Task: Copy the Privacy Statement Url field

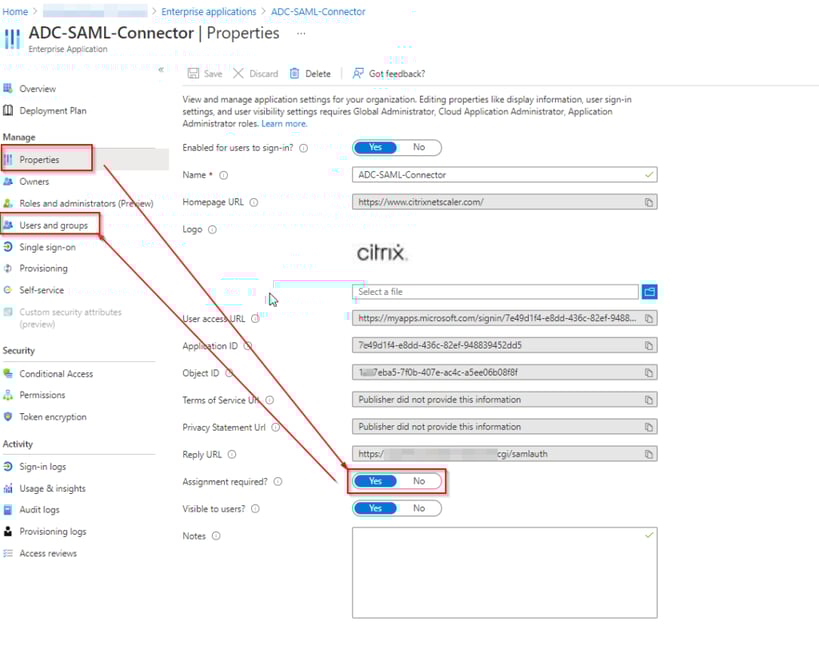Action: (648, 427)
